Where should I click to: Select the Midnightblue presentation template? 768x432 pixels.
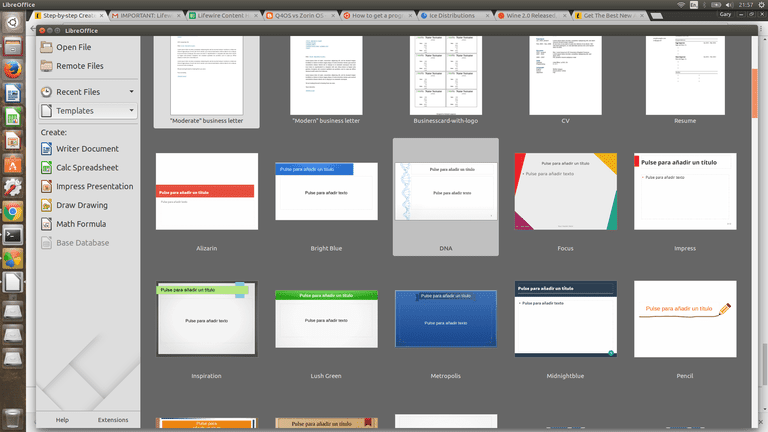[565, 324]
